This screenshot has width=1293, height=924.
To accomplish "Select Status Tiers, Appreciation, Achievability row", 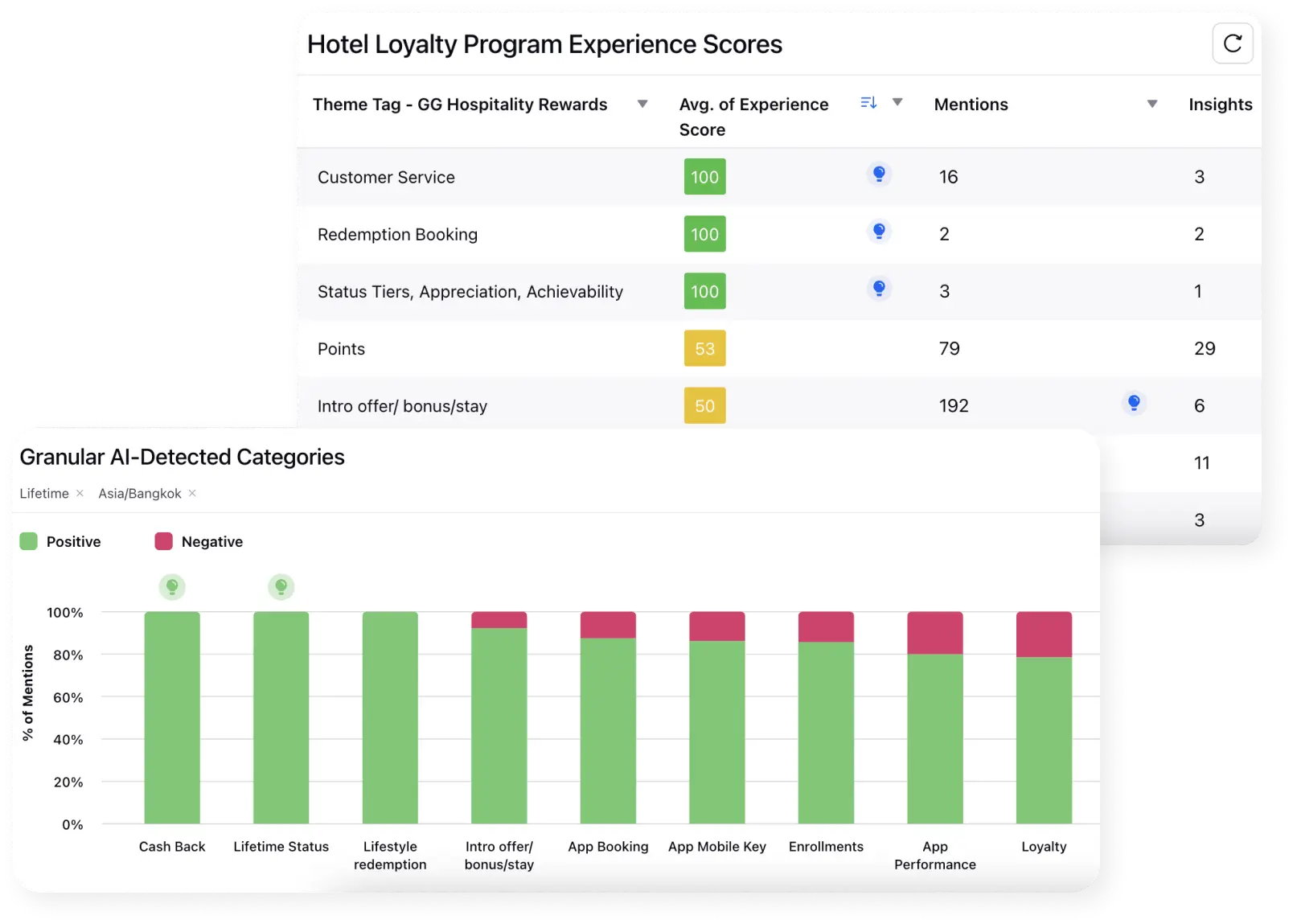I will 778,291.
